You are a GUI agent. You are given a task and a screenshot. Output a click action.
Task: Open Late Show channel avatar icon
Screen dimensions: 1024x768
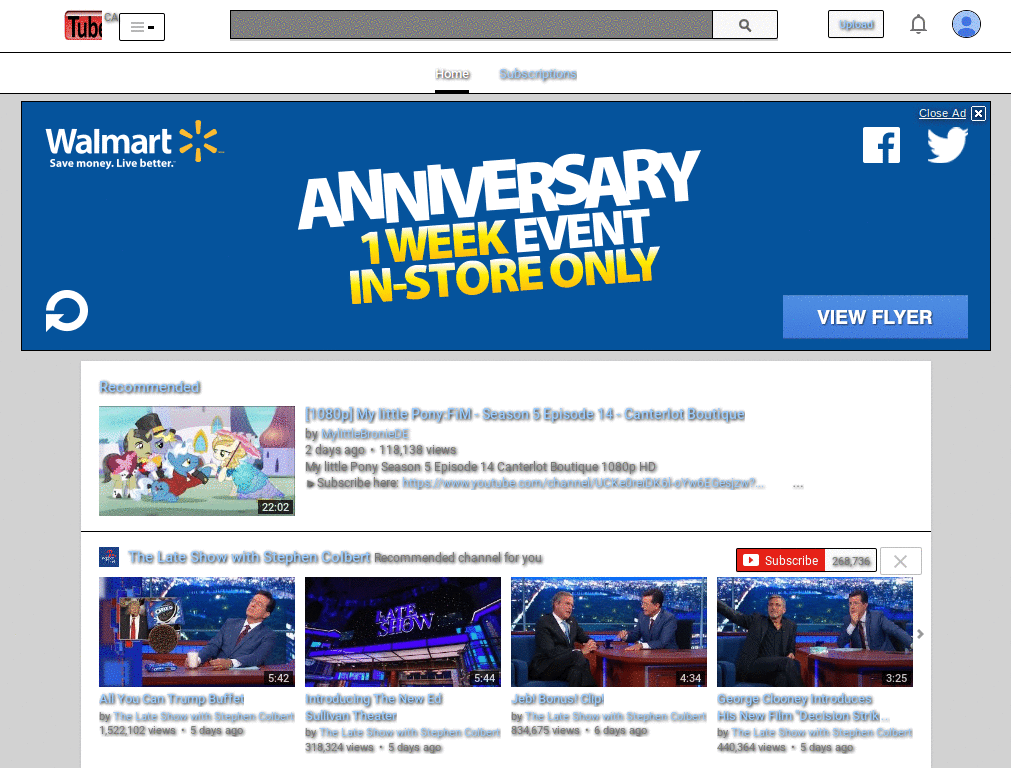[x=109, y=557]
